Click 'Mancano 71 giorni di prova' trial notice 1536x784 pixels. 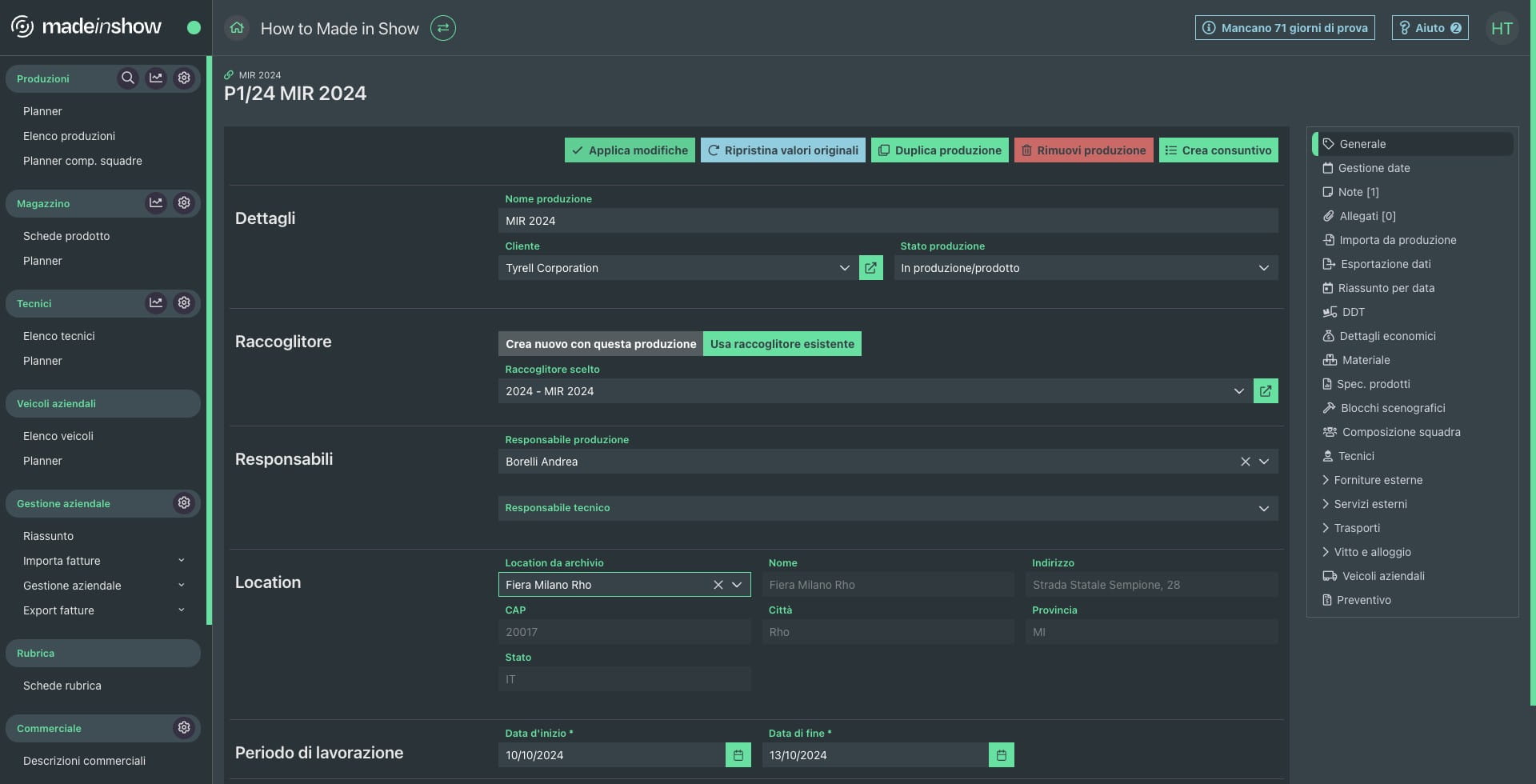1285,27
